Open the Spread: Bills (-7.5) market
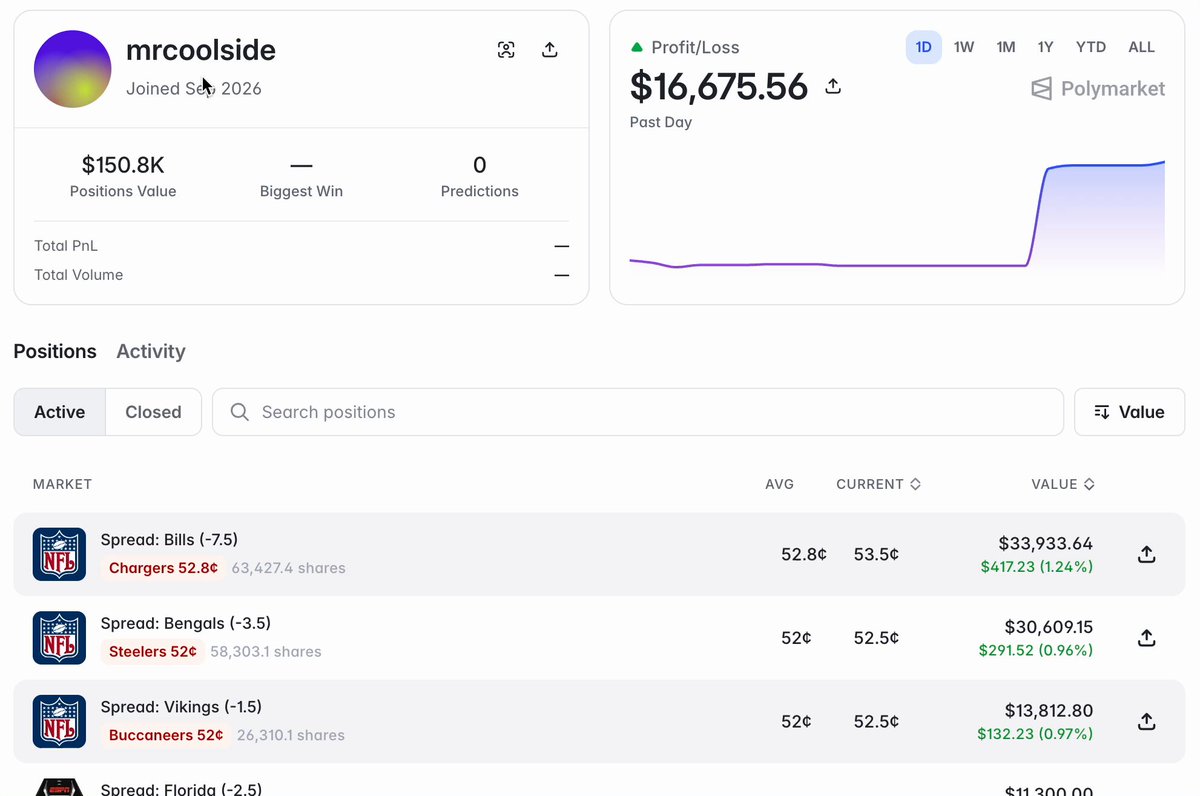The height and width of the screenshot is (796, 1200). (169, 540)
